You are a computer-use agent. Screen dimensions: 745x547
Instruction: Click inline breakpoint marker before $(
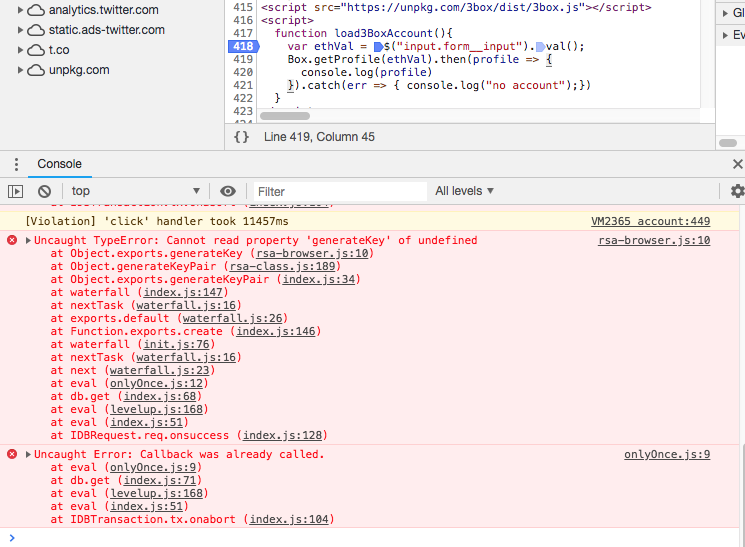[x=378, y=47]
